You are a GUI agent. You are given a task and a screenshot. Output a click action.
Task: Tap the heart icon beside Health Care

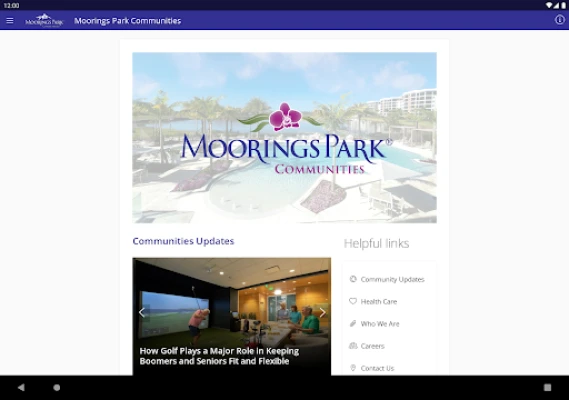click(x=353, y=301)
